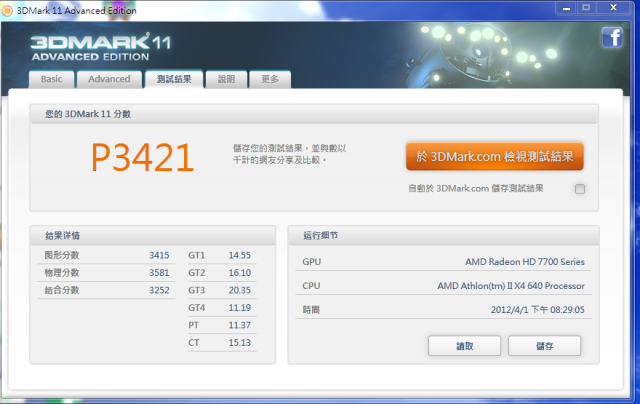Maximize the 3DMark 11 window
Viewport: 640px width, 404px height.
[586, 8]
